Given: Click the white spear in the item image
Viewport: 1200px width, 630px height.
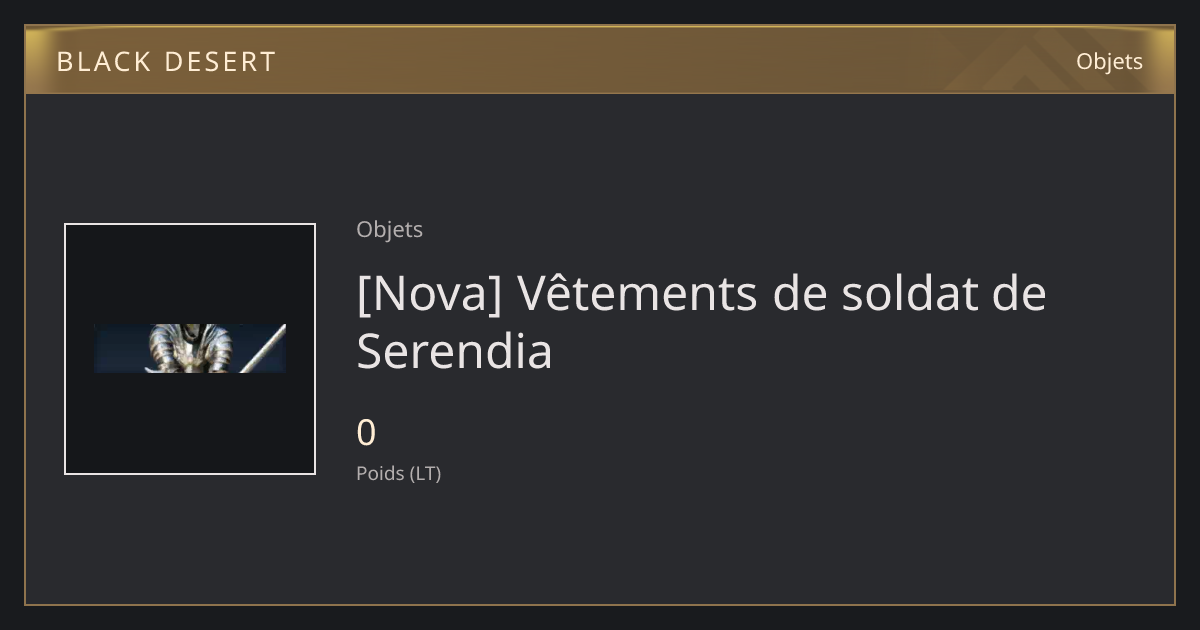Looking at the screenshot, I should 262,348.
